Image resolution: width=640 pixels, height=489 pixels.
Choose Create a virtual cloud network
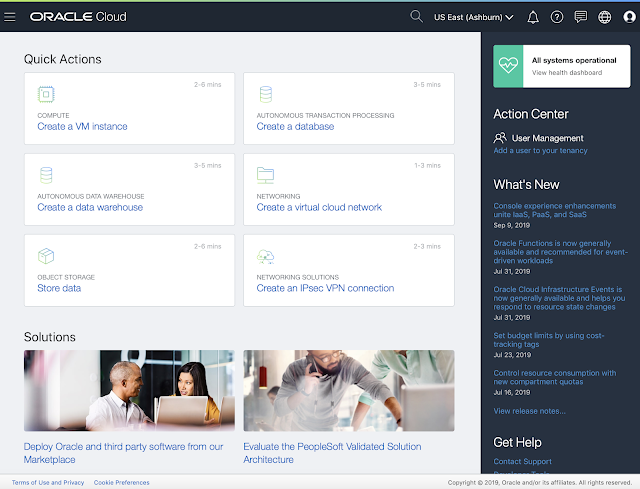point(319,207)
